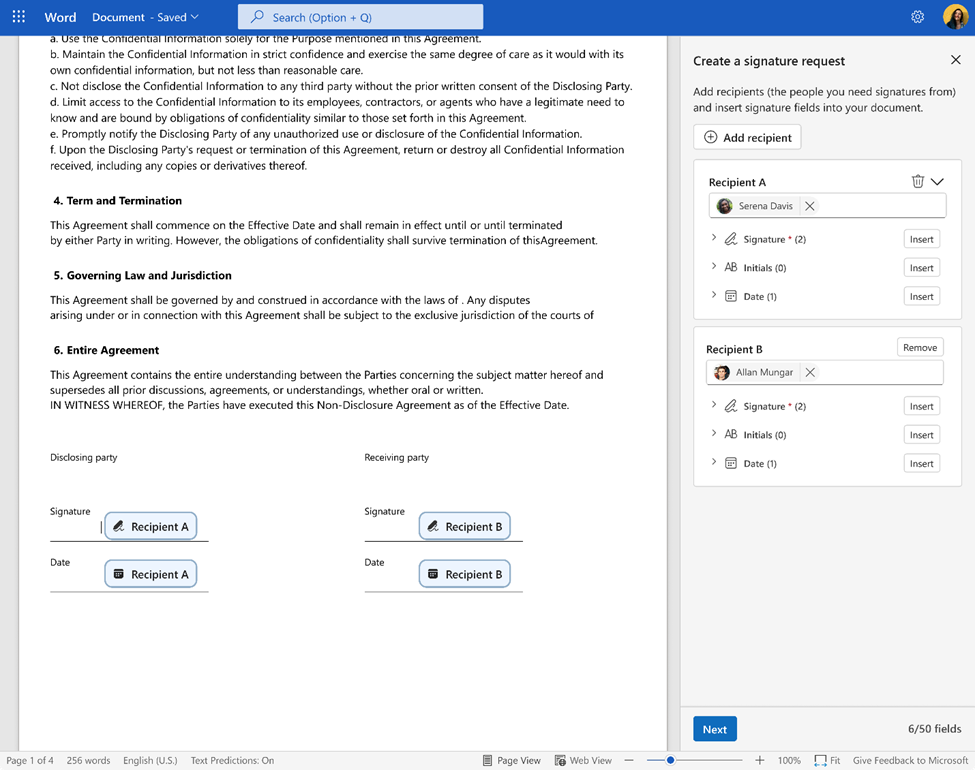Click the 100% zoom level
This screenshot has height=770, width=975.
[x=788, y=760]
